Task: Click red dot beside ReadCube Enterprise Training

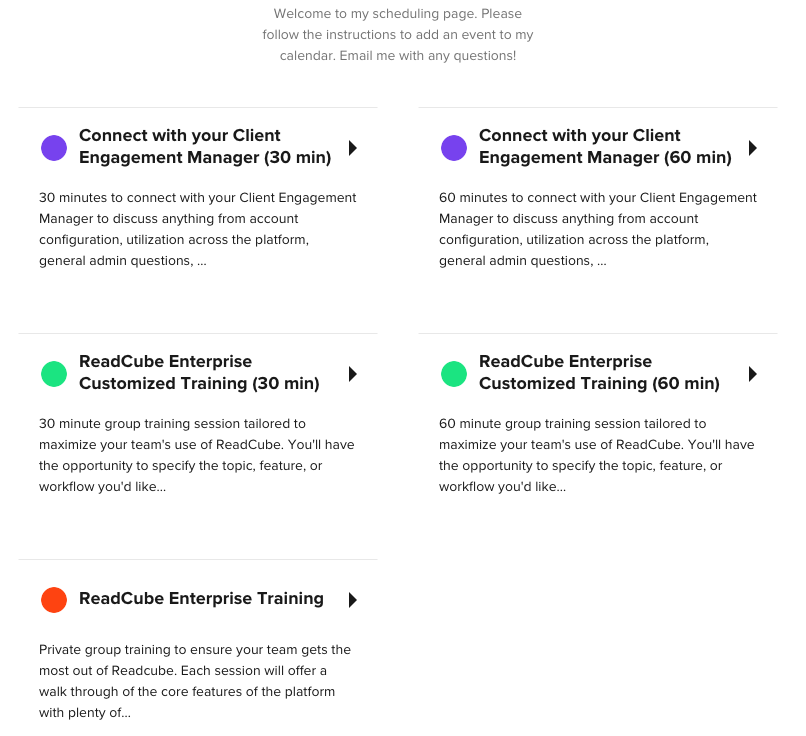Action: [x=54, y=600]
